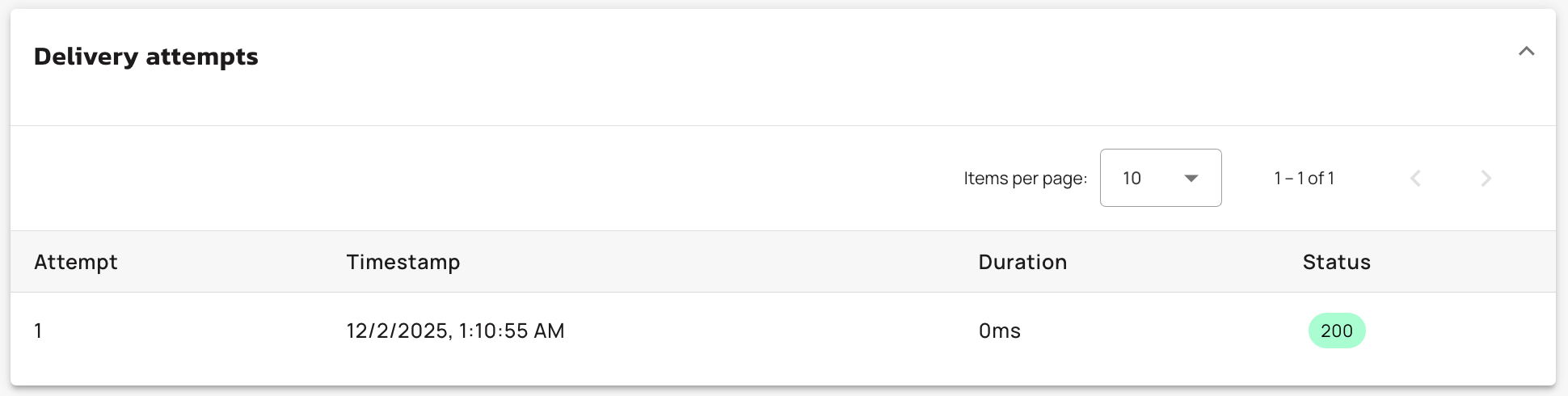Viewport: 1568px width, 396px height.
Task: Select the first delivery attempt row
Action: click(727, 331)
